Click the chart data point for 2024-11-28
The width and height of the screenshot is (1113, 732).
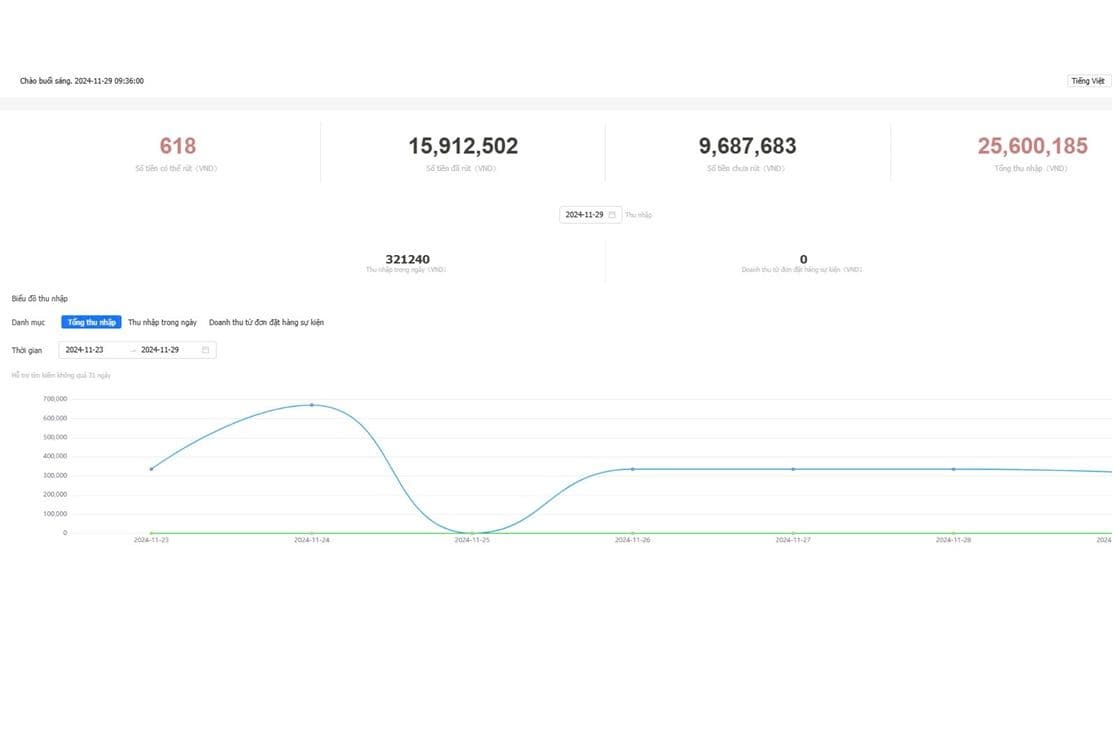pyautogui.click(x=953, y=469)
